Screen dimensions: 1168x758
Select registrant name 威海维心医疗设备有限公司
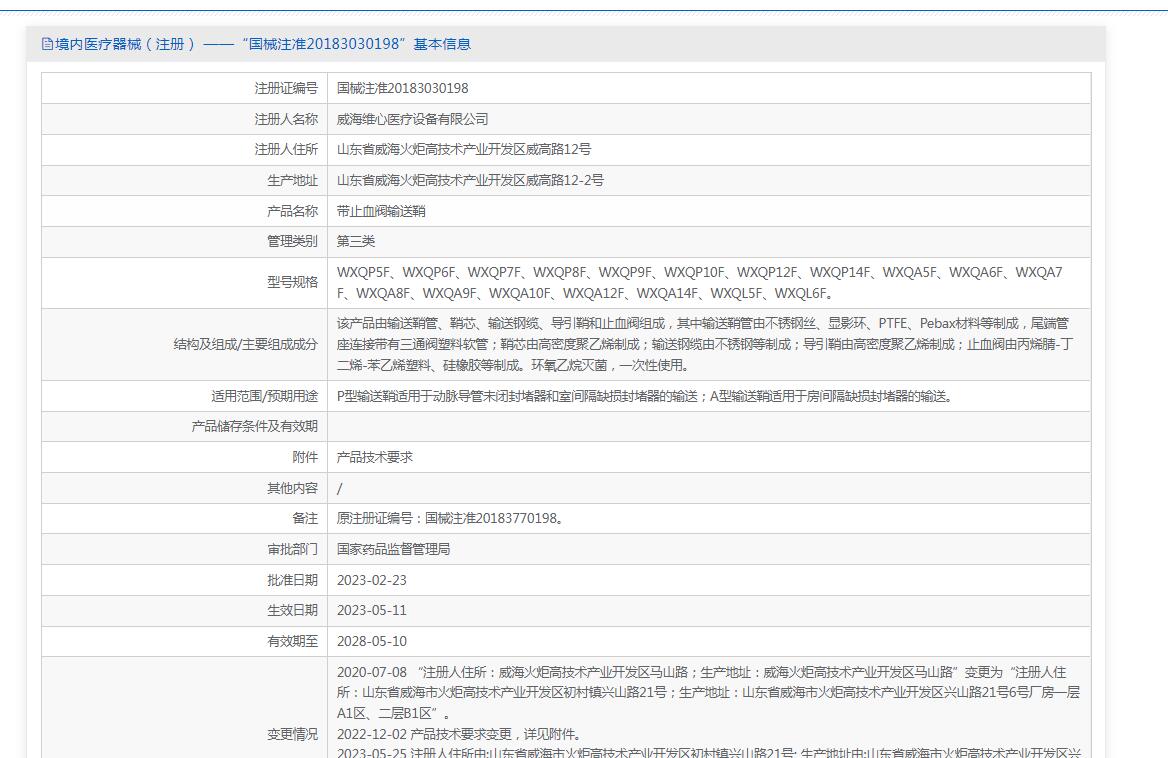[412, 119]
